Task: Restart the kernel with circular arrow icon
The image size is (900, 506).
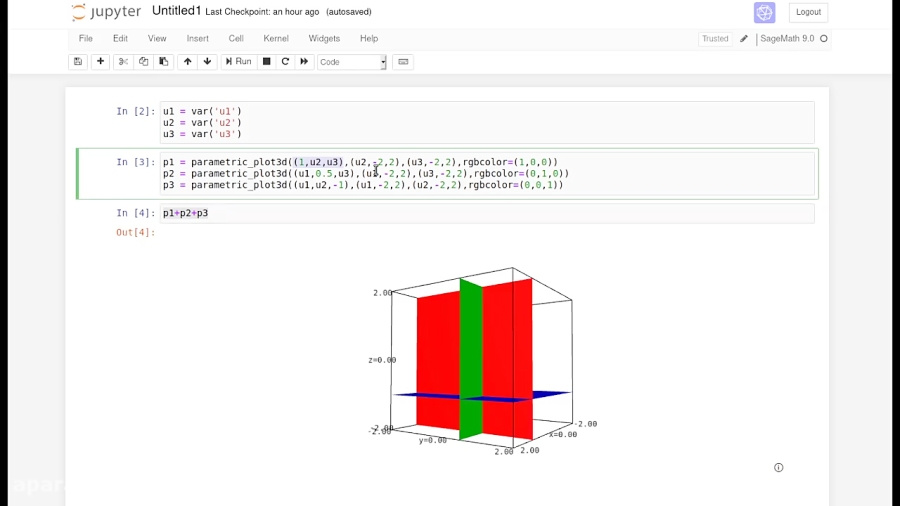Action: pyautogui.click(x=285, y=62)
